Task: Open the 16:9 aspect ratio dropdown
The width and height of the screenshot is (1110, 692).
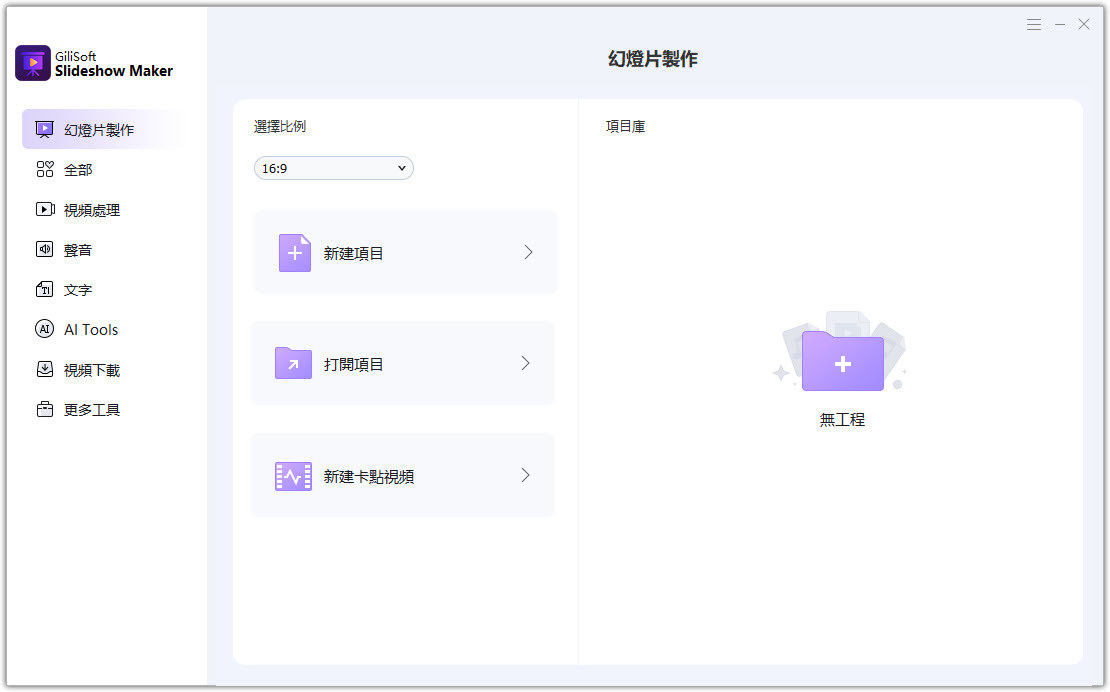Action: [x=333, y=168]
